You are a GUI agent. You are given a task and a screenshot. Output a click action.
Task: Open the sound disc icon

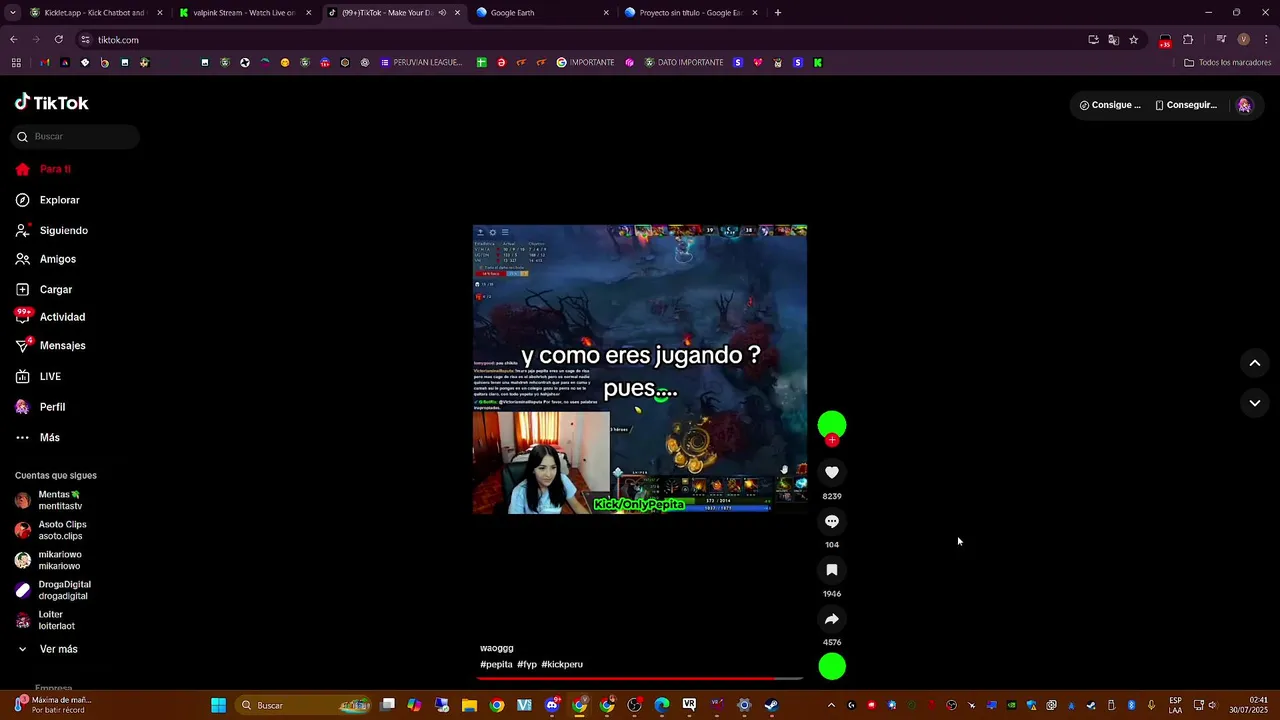tap(832, 666)
